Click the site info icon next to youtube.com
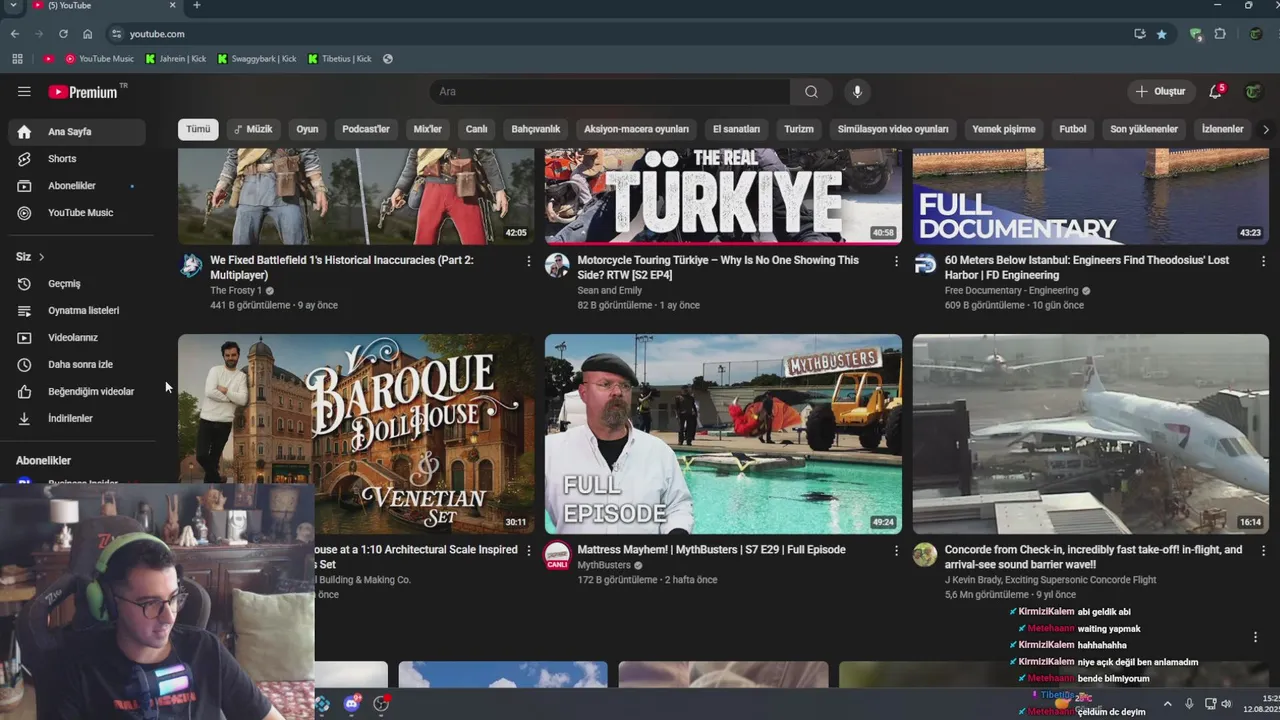The height and width of the screenshot is (720, 1280). (116, 34)
